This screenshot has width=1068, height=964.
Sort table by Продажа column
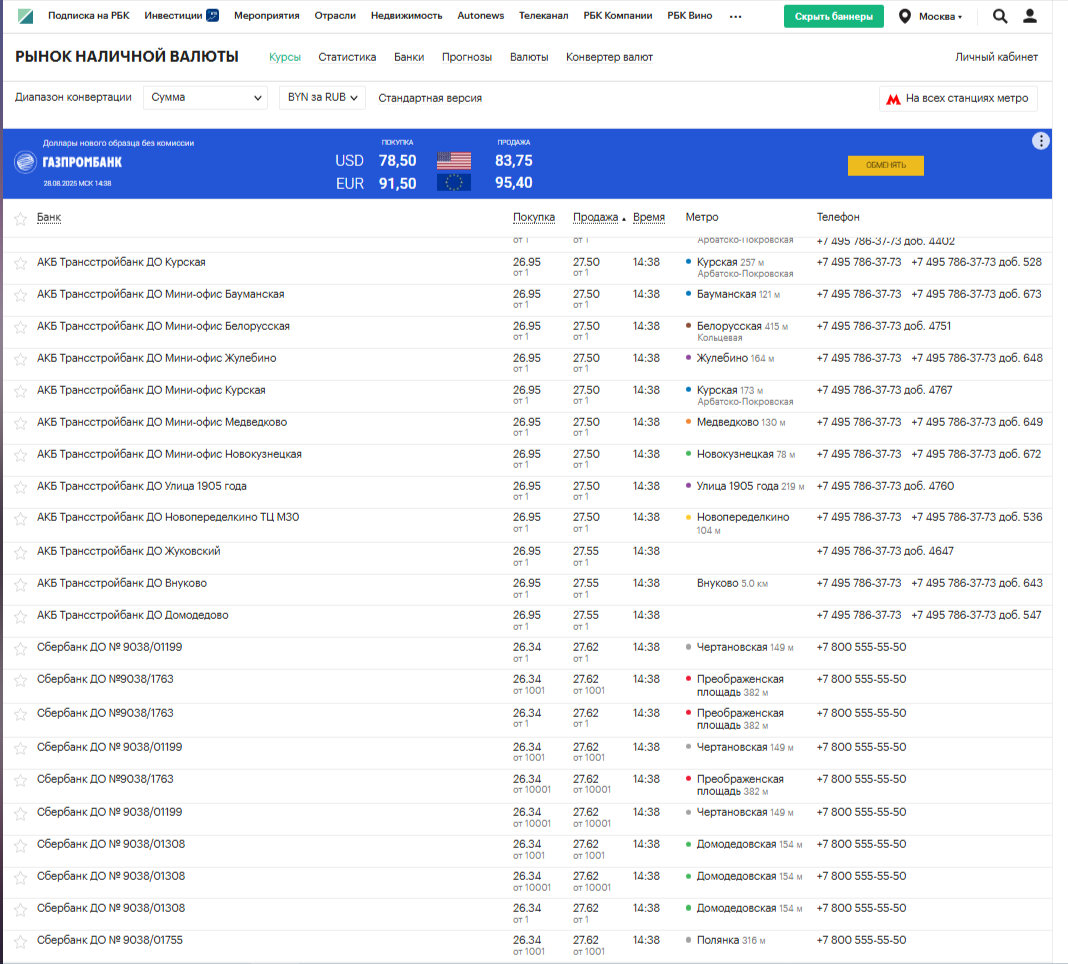point(595,217)
